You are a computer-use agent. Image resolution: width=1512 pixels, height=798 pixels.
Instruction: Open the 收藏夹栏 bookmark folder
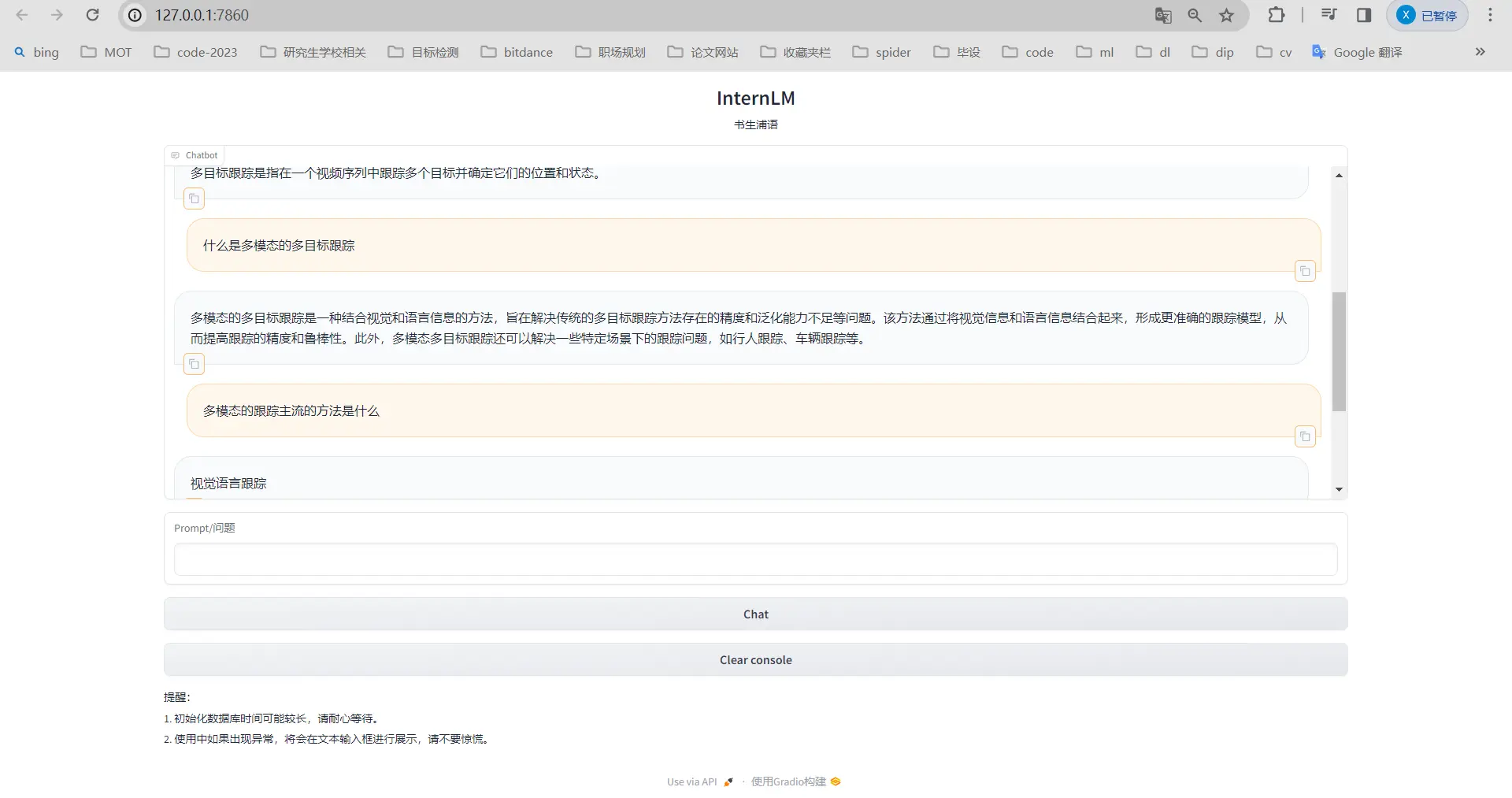[795, 52]
